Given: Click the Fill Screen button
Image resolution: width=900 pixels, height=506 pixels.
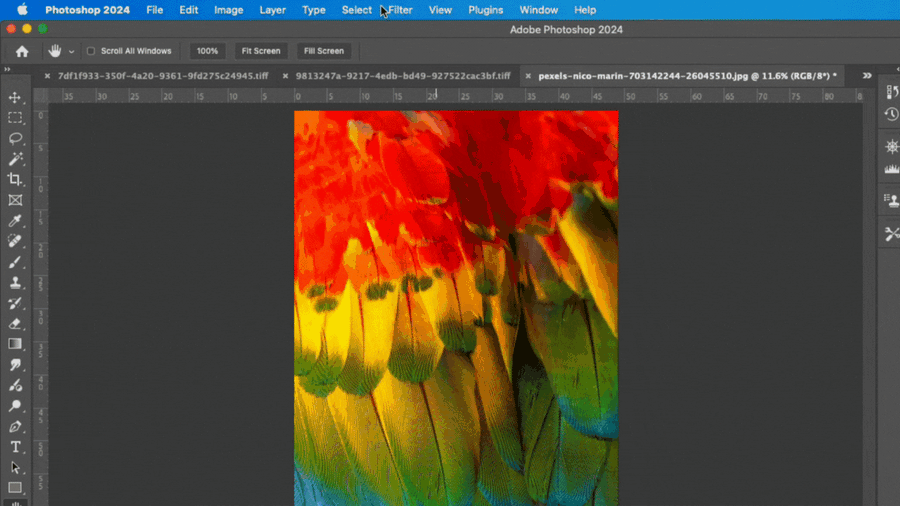Looking at the screenshot, I should 324,51.
